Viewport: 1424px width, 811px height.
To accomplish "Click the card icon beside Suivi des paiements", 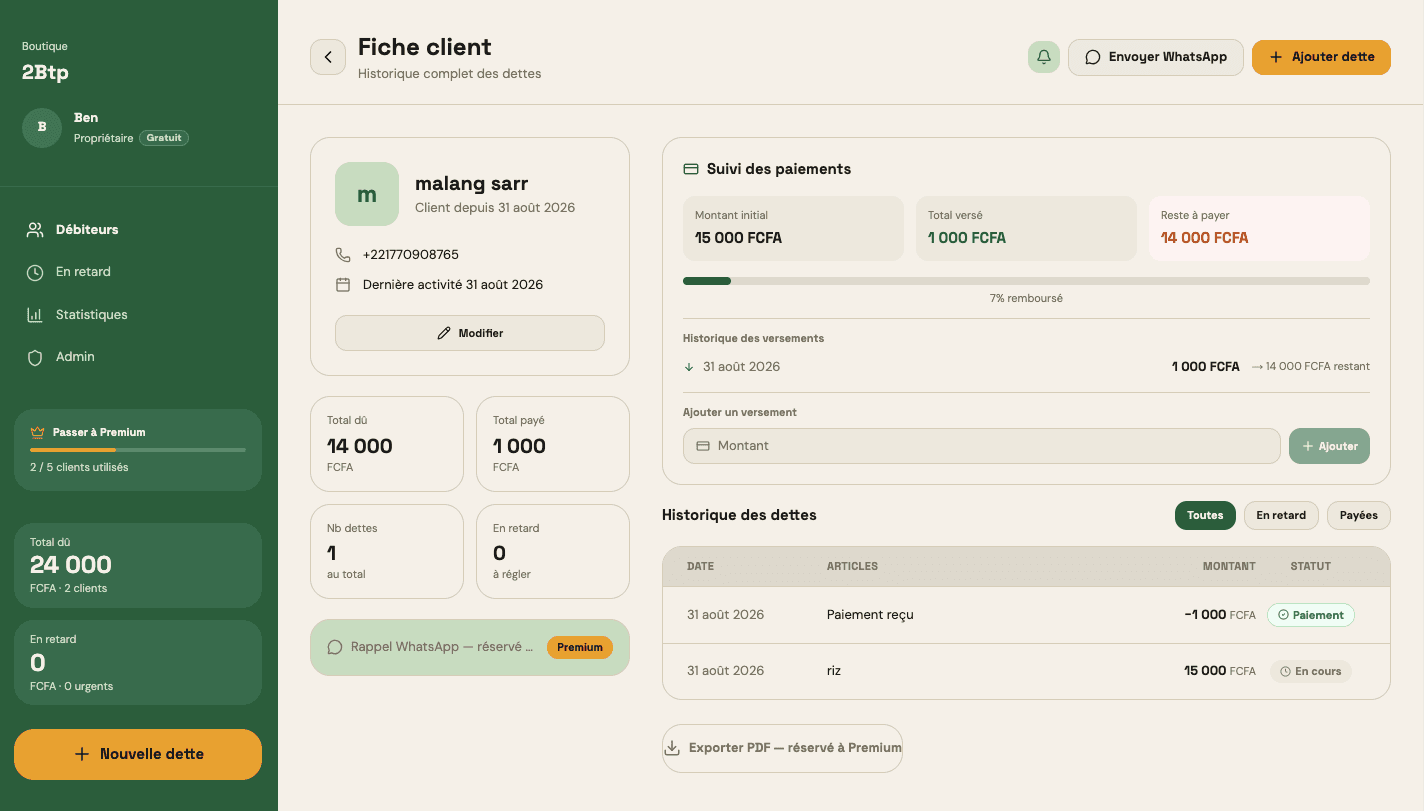I will (691, 169).
